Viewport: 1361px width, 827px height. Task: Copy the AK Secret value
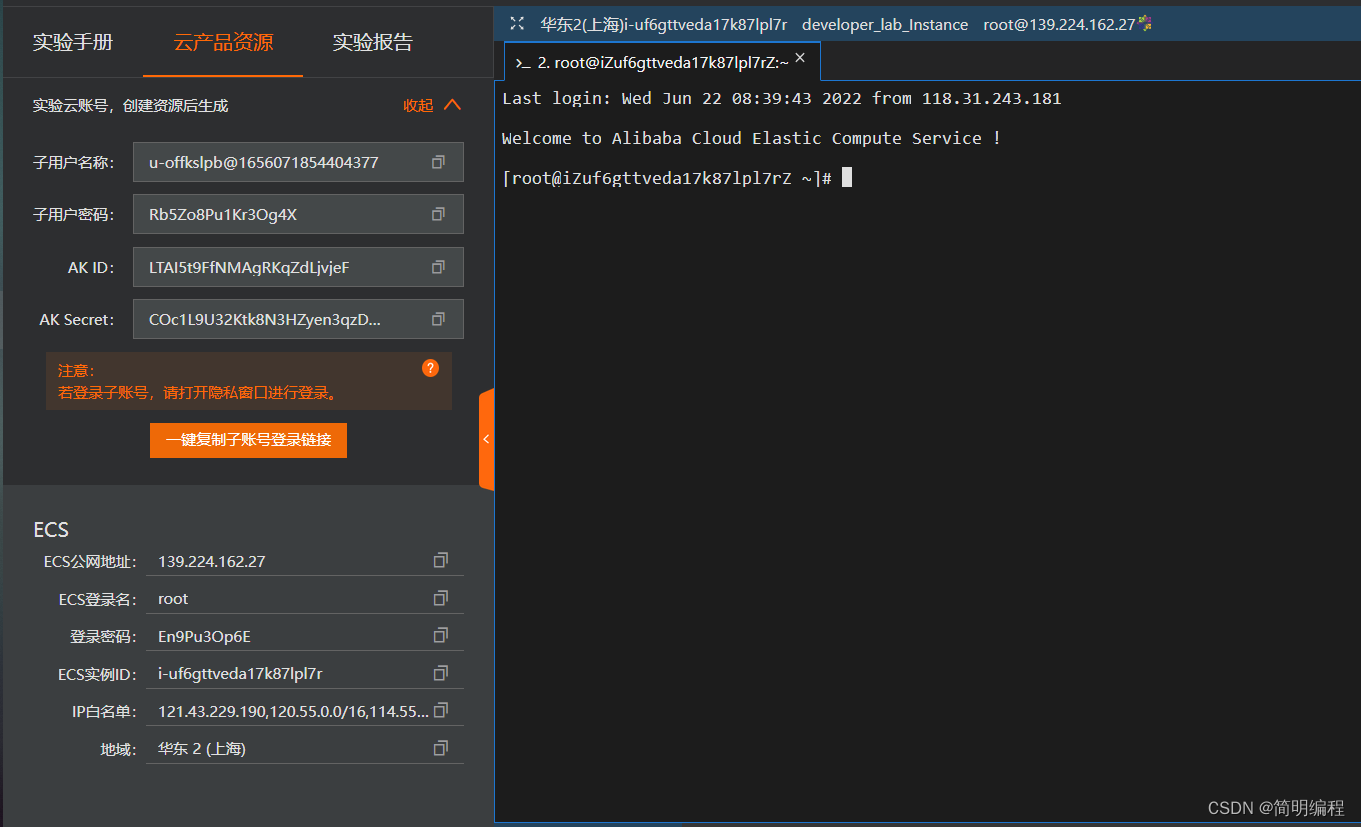[x=438, y=319]
